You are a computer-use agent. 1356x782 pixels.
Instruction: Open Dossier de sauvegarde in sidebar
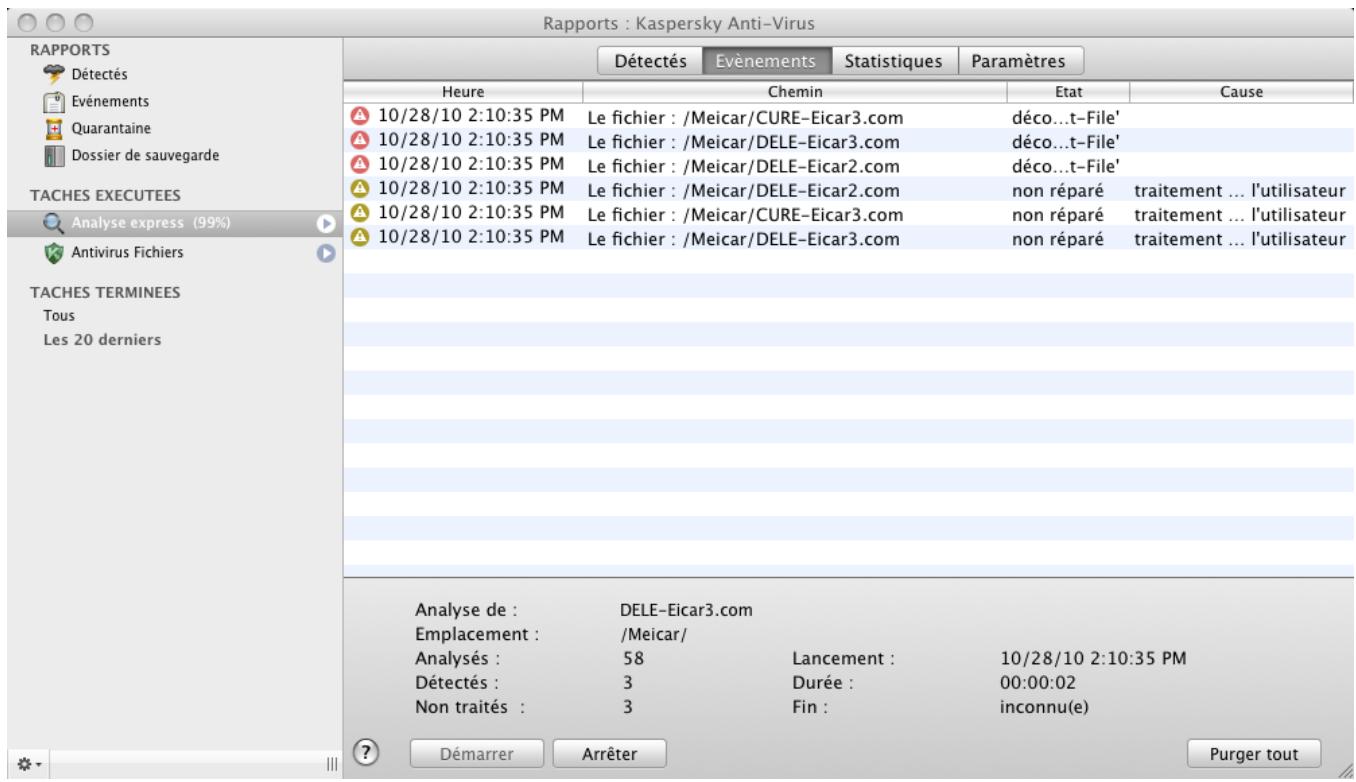[144, 156]
